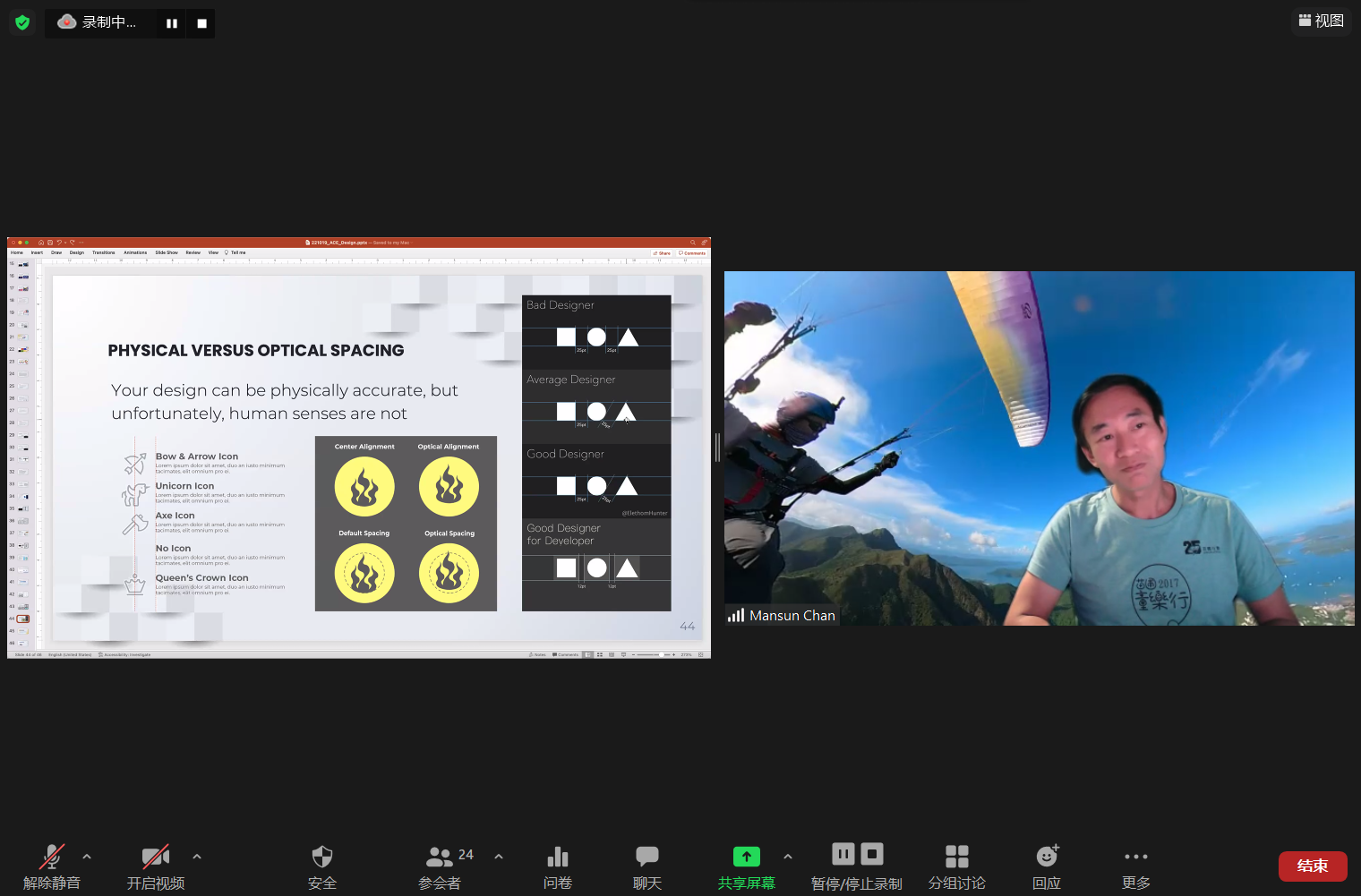Image resolution: width=1361 pixels, height=896 pixels.
Task: Click the green encryption shield icon
Action: pos(22,22)
